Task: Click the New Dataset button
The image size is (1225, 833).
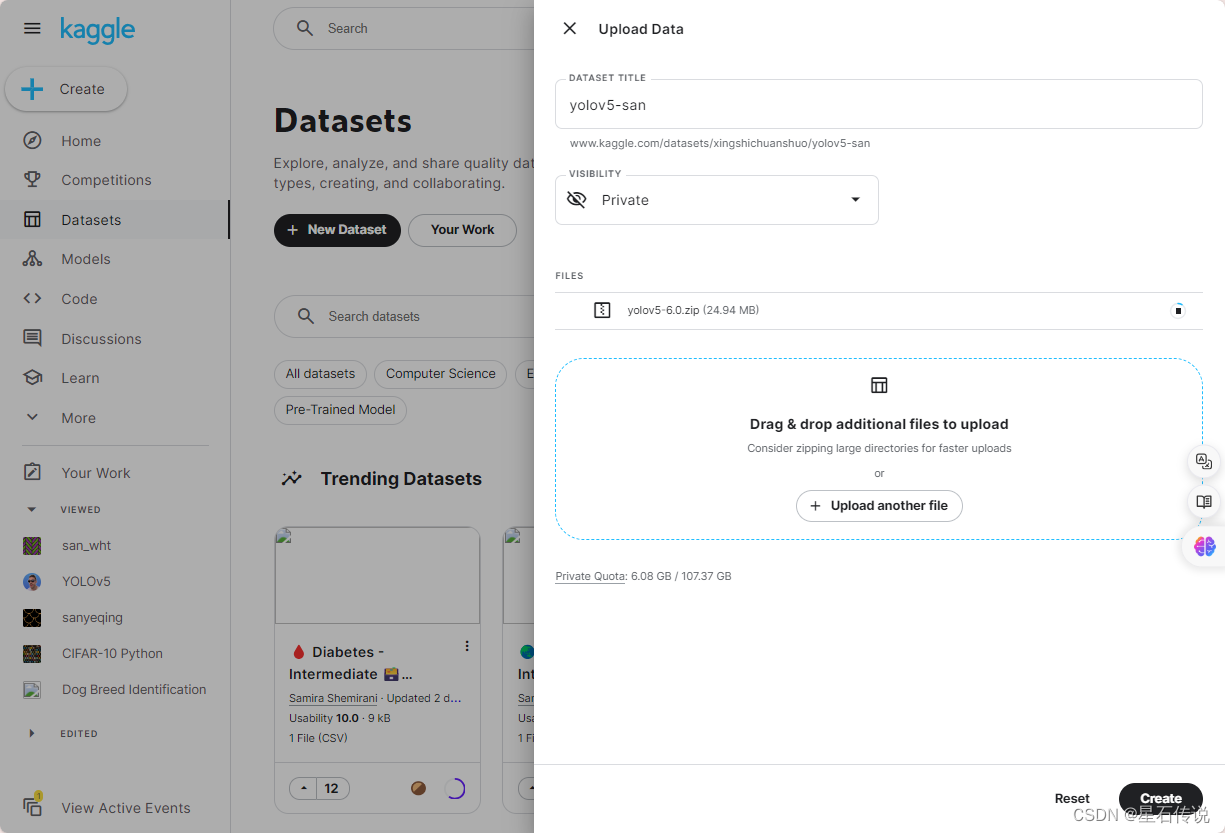Action: [x=337, y=230]
